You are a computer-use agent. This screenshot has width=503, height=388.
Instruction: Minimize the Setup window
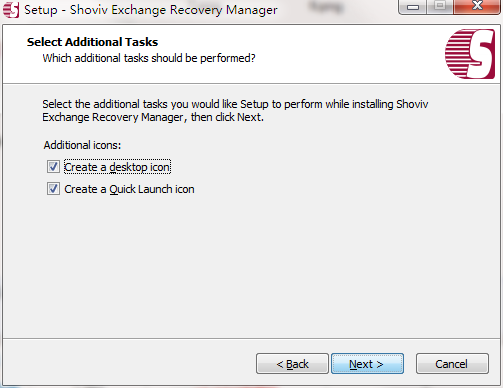(413, 7)
